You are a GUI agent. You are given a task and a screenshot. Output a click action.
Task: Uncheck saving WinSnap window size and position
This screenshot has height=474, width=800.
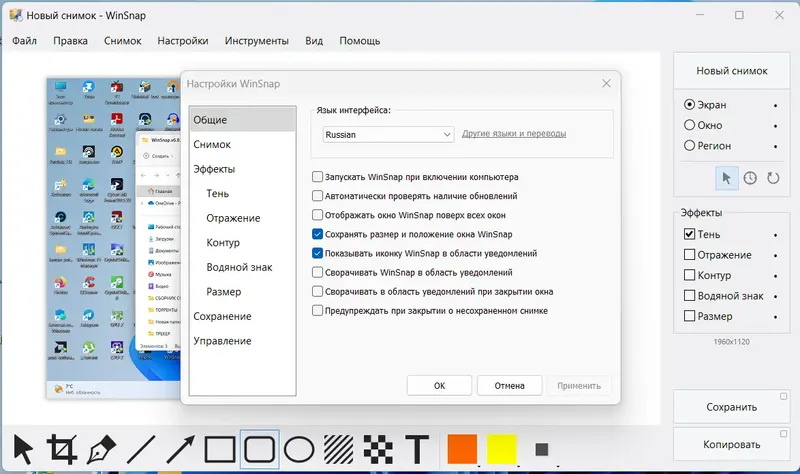click(317, 234)
